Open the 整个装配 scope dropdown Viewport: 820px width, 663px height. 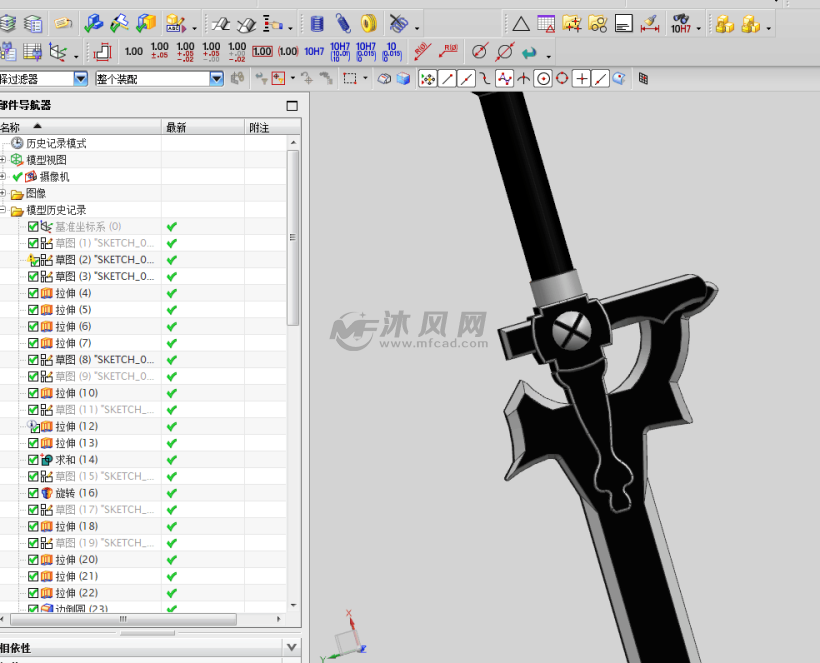pos(217,79)
